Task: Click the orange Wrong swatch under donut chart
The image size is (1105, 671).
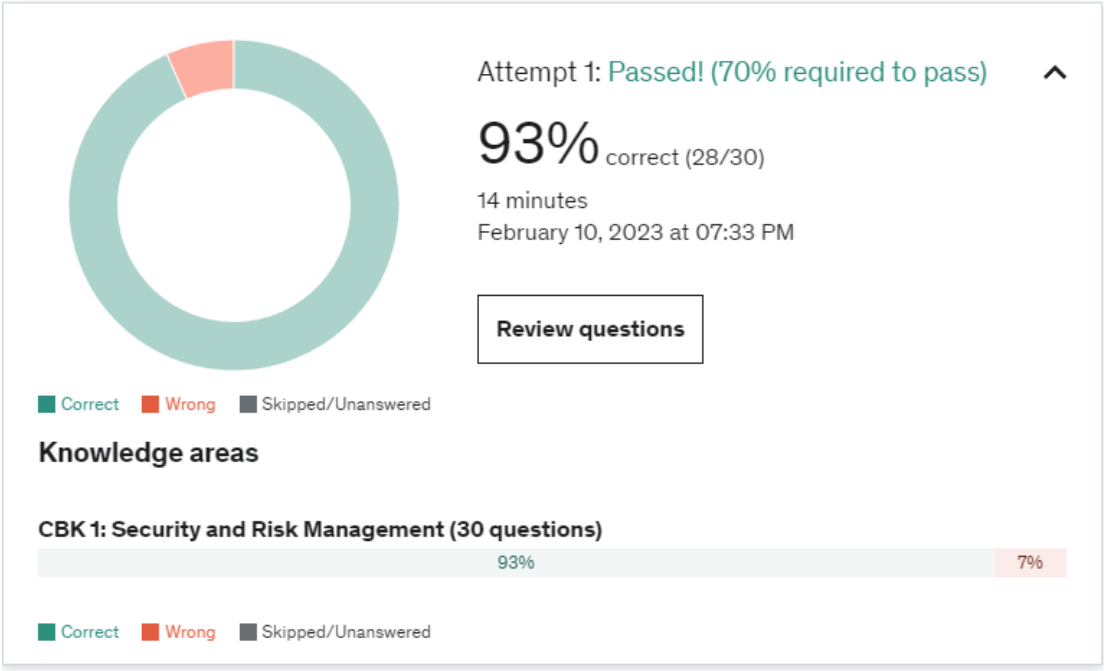Action: (x=150, y=405)
